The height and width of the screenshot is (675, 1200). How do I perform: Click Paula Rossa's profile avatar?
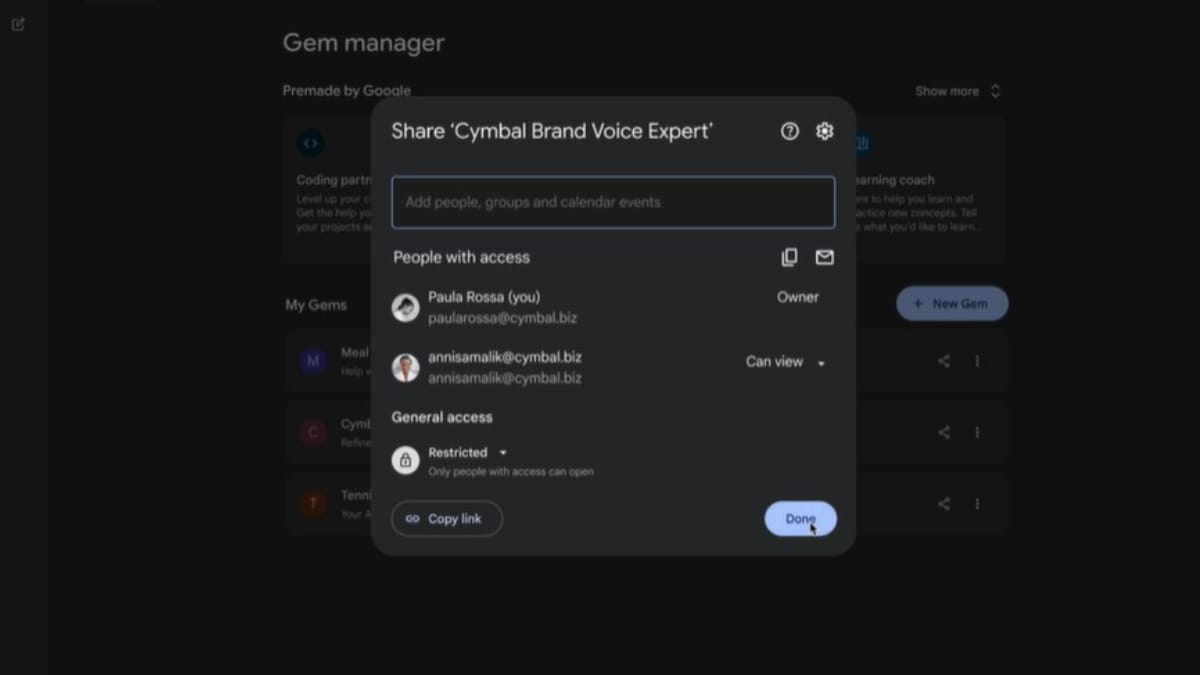(405, 307)
